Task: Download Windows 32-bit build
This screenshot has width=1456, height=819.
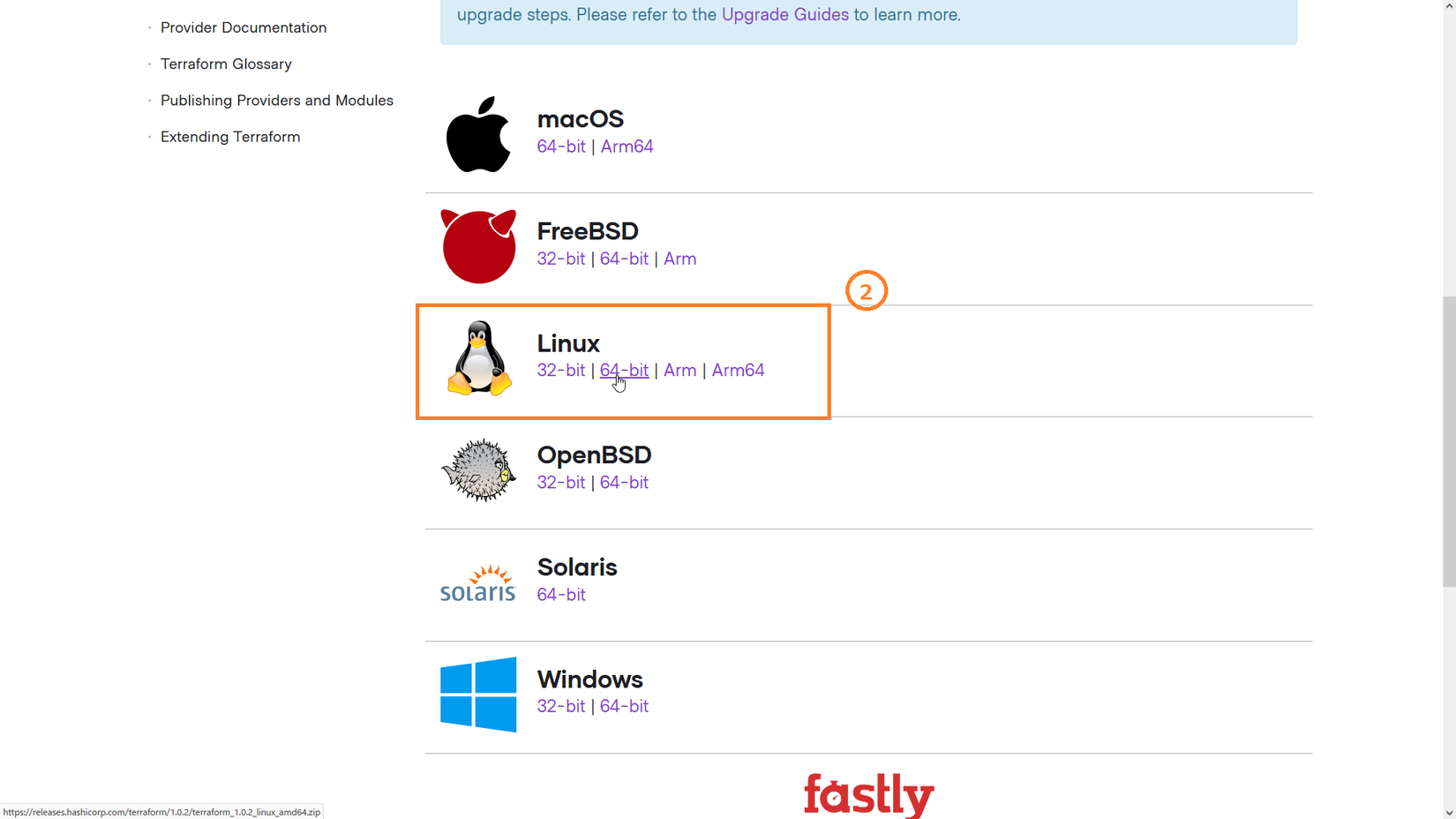Action: [x=561, y=706]
